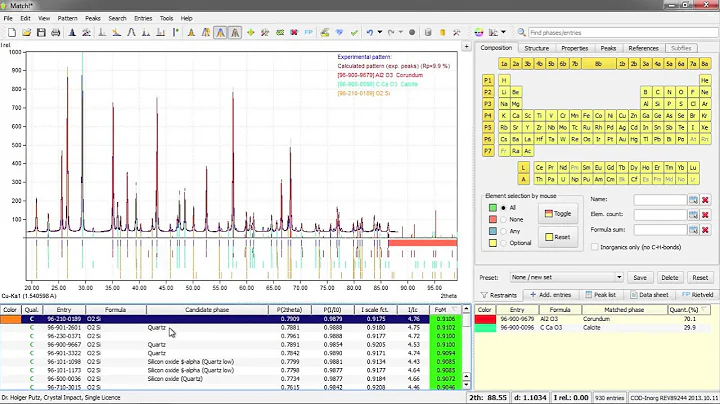Click the Candidate phase column header
The width and height of the screenshot is (720, 404).
pyautogui.click(x=207, y=309)
